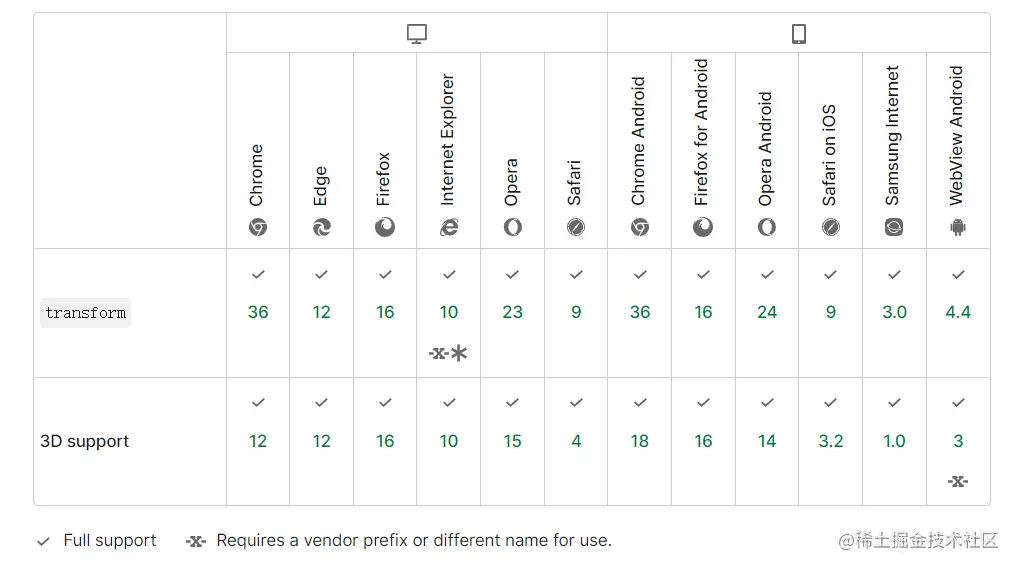Click the WebView Android robot icon

click(958, 228)
